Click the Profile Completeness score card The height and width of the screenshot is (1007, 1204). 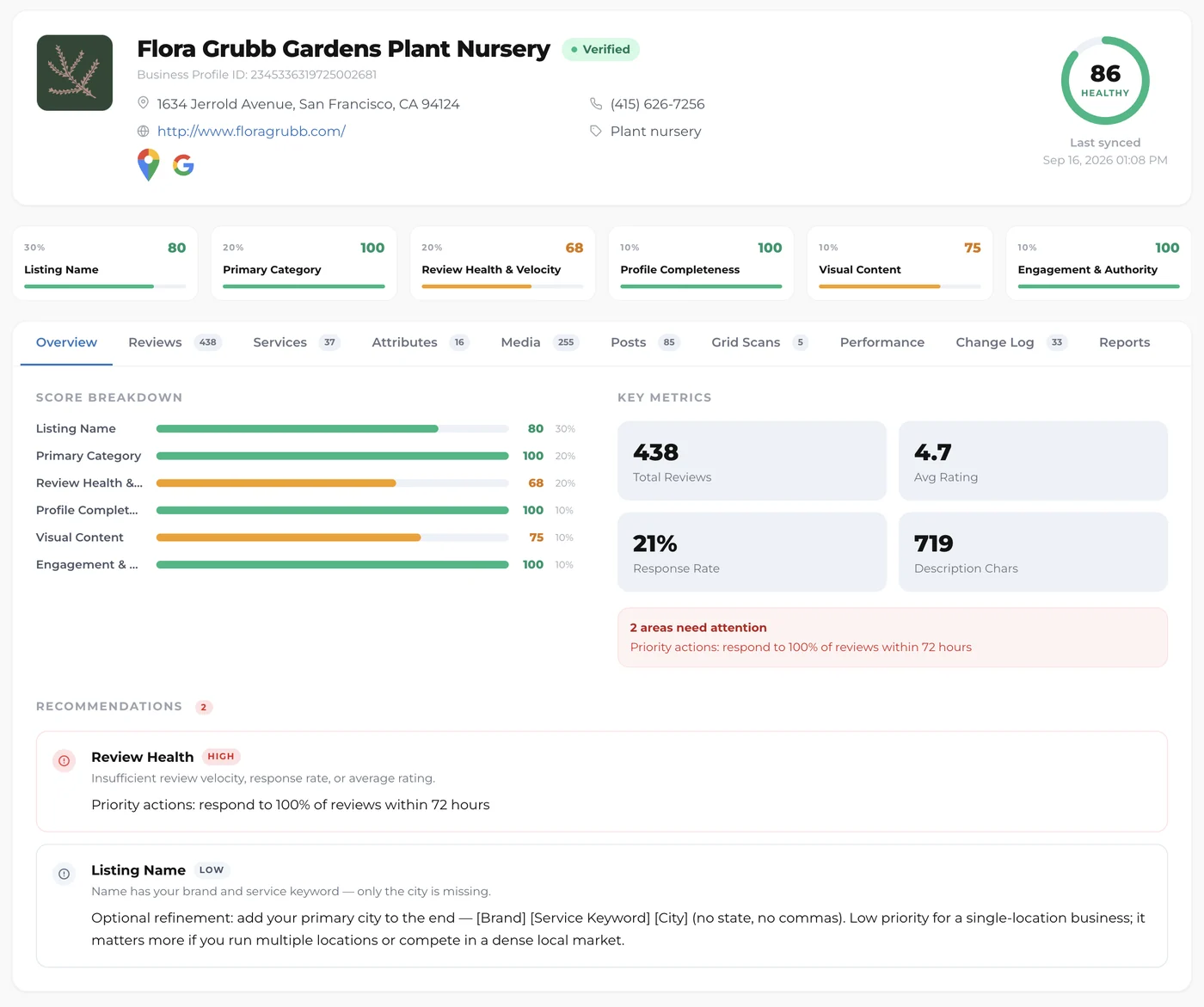click(701, 263)
